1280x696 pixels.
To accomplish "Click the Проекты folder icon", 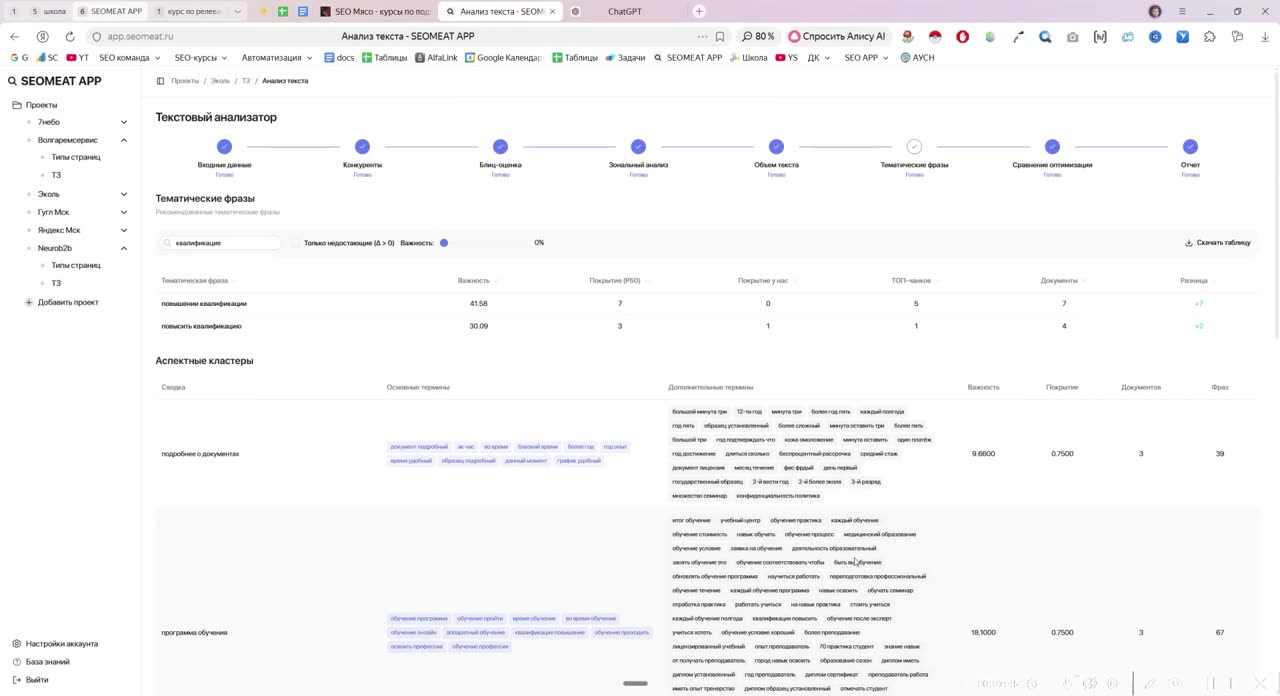I will (x=16, y=105).
